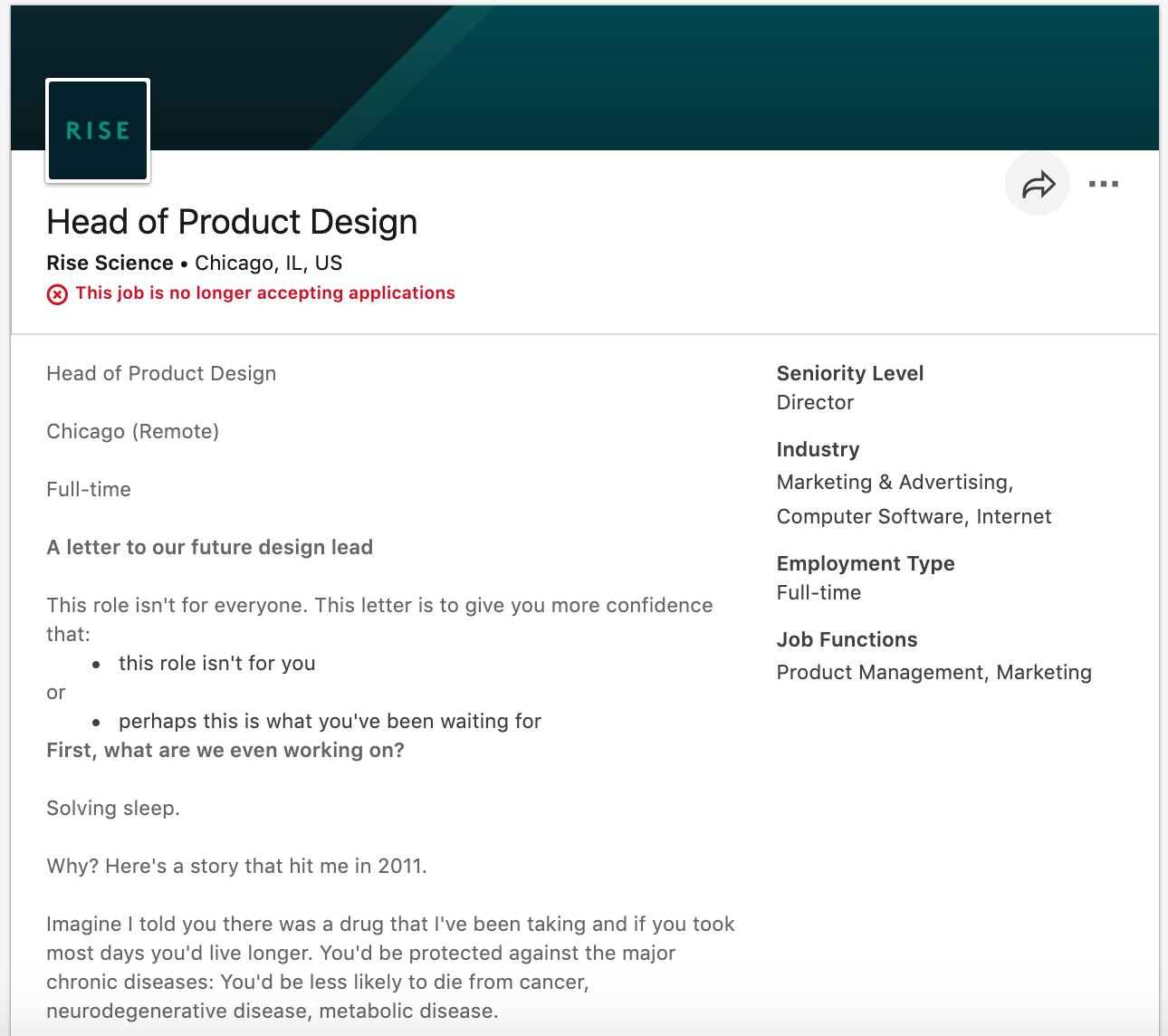Click the Full-time employment type
Viewport: 1168px width, 1036px height.
[818, 592]
